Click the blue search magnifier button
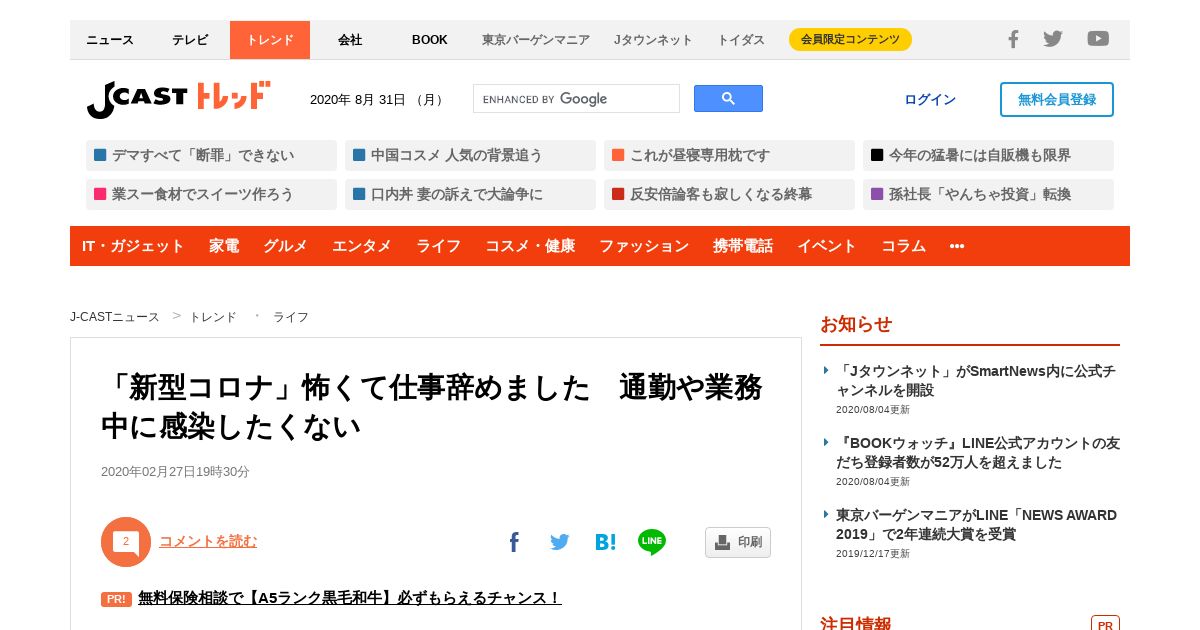The width and height of the screenshot is (1200, 630). pos(728,99)
